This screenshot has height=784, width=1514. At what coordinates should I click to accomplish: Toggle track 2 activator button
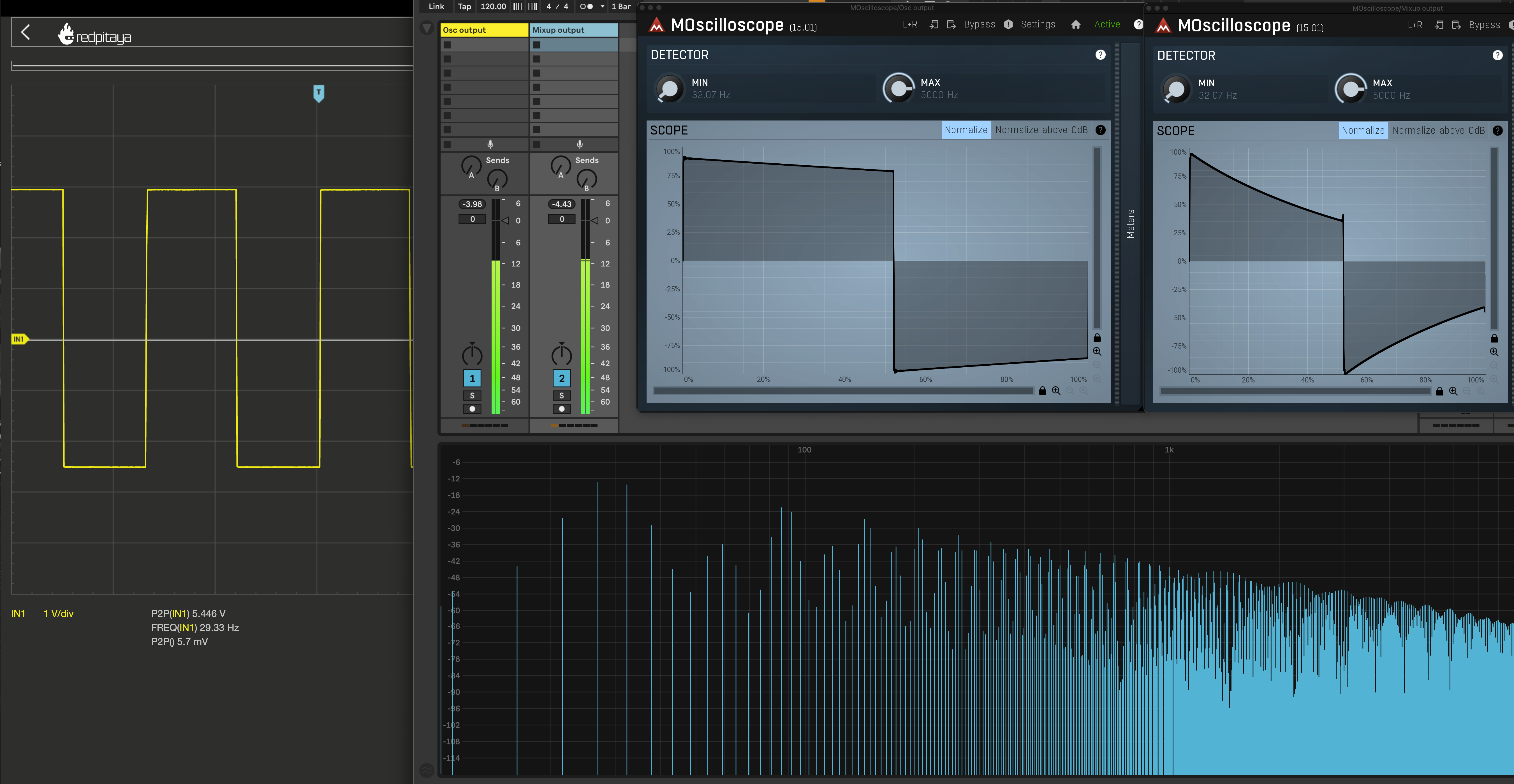(x=561, y=379)
